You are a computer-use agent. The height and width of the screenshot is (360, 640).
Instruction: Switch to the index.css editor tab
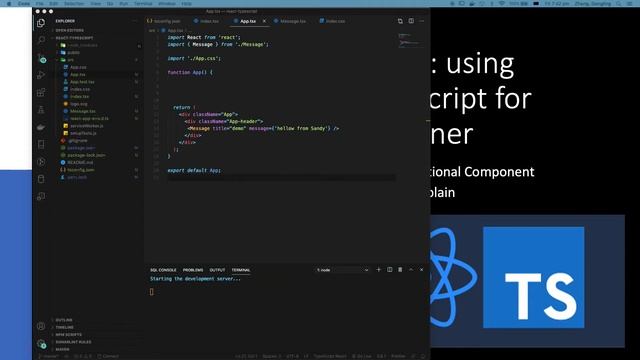[332, 21]
